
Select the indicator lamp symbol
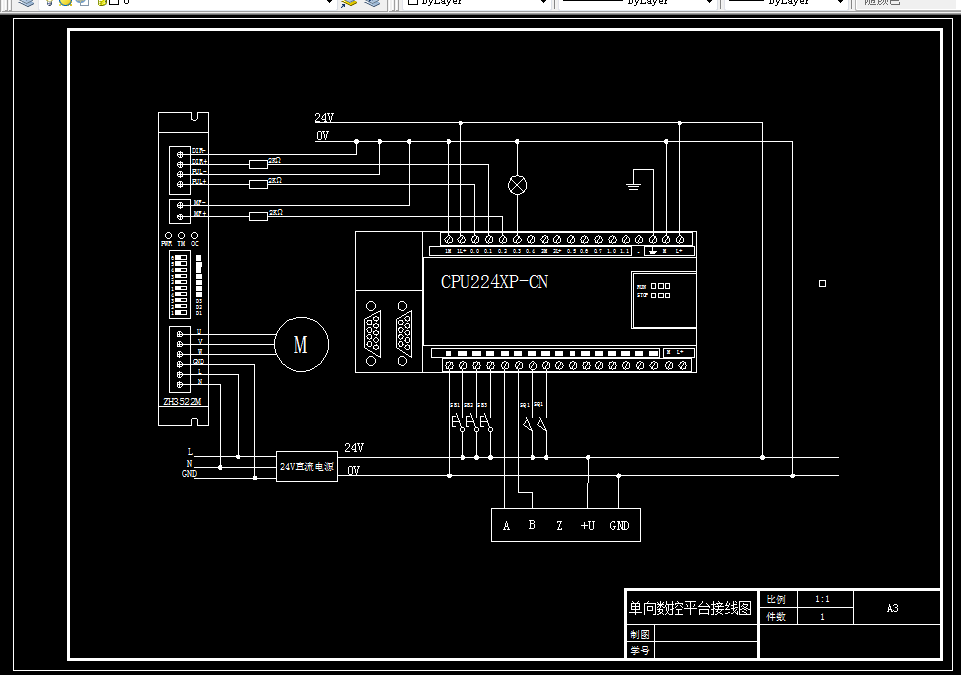[517, 185]
